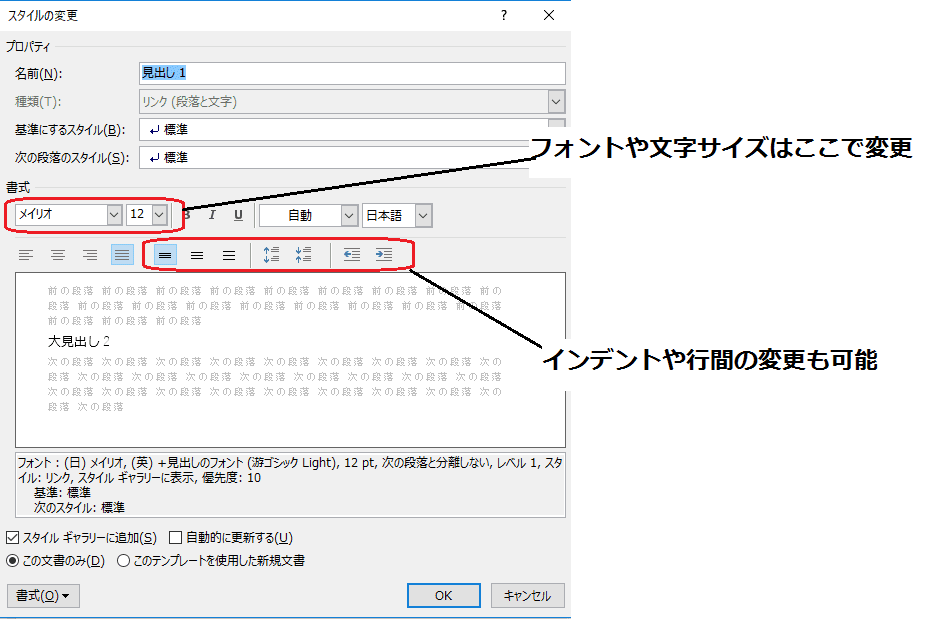Apply italic formatting
The height and width of the screenshot is (619, 940).
coord(211,215)
